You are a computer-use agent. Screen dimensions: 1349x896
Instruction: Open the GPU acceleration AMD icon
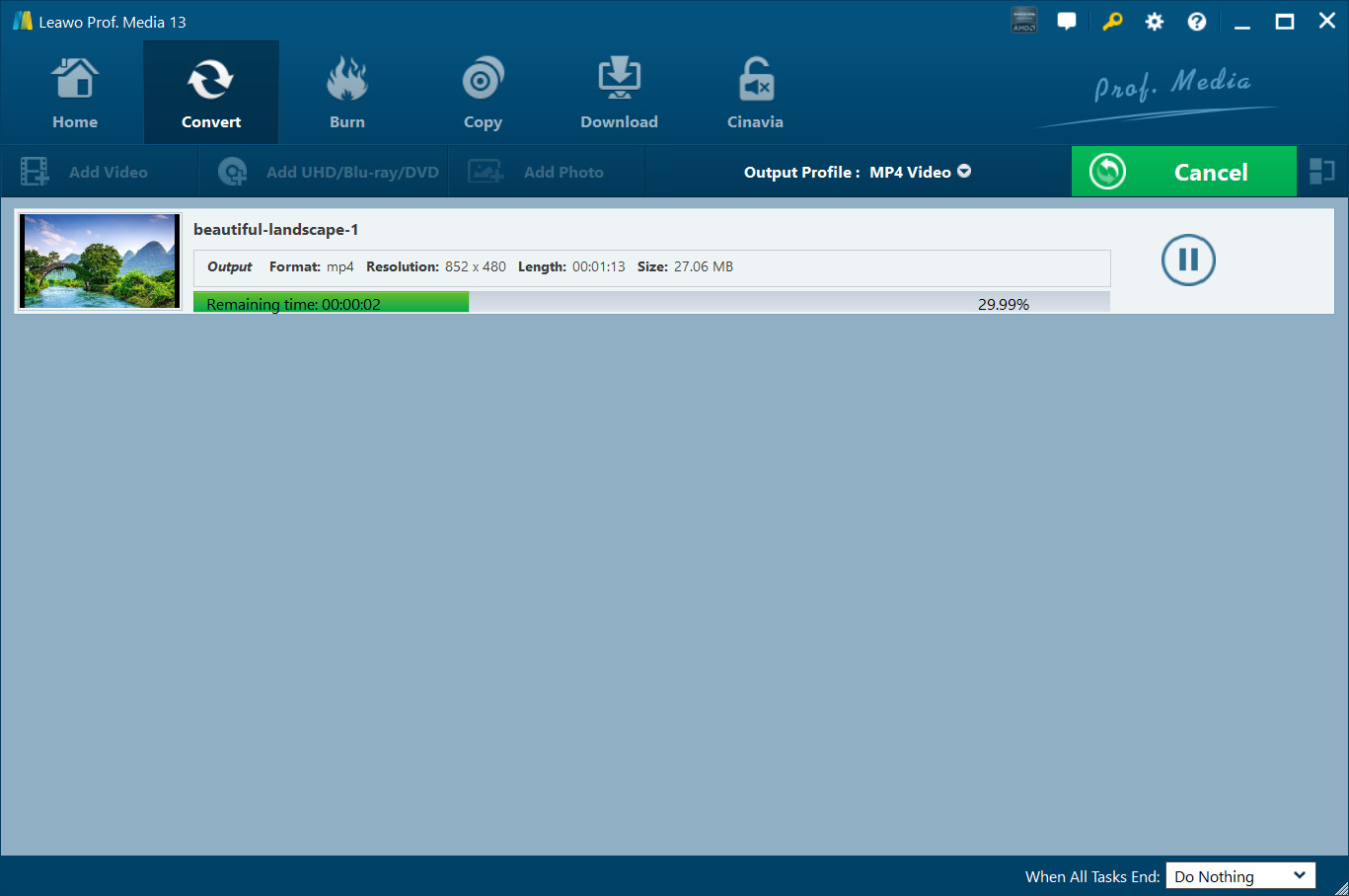pyautogui.click(x=1024, y=21)
